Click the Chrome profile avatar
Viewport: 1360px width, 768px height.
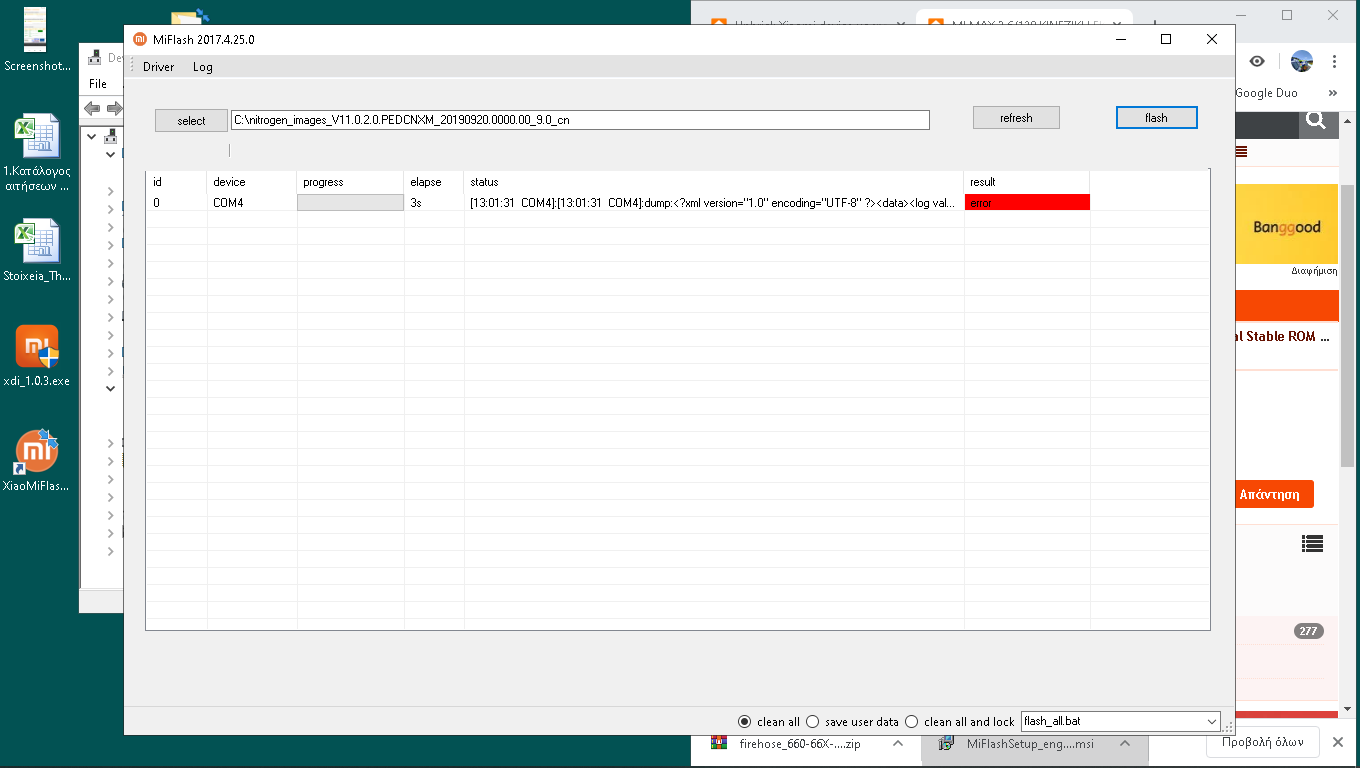[x=1301, y=61]
